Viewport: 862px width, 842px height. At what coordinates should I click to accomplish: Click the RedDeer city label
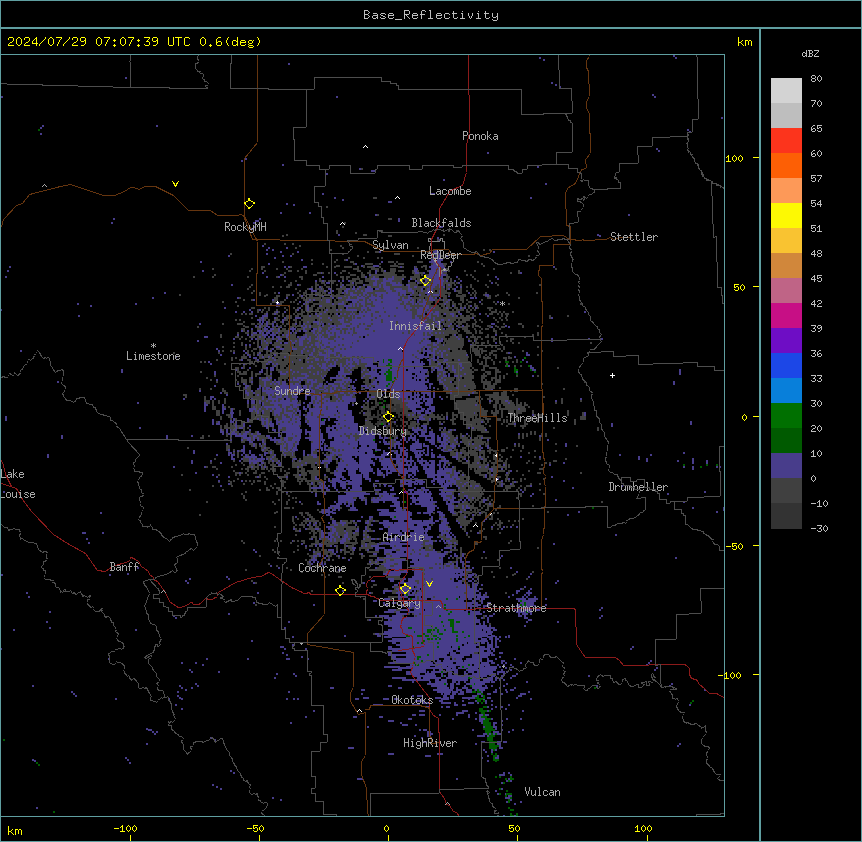coord(440,255)
